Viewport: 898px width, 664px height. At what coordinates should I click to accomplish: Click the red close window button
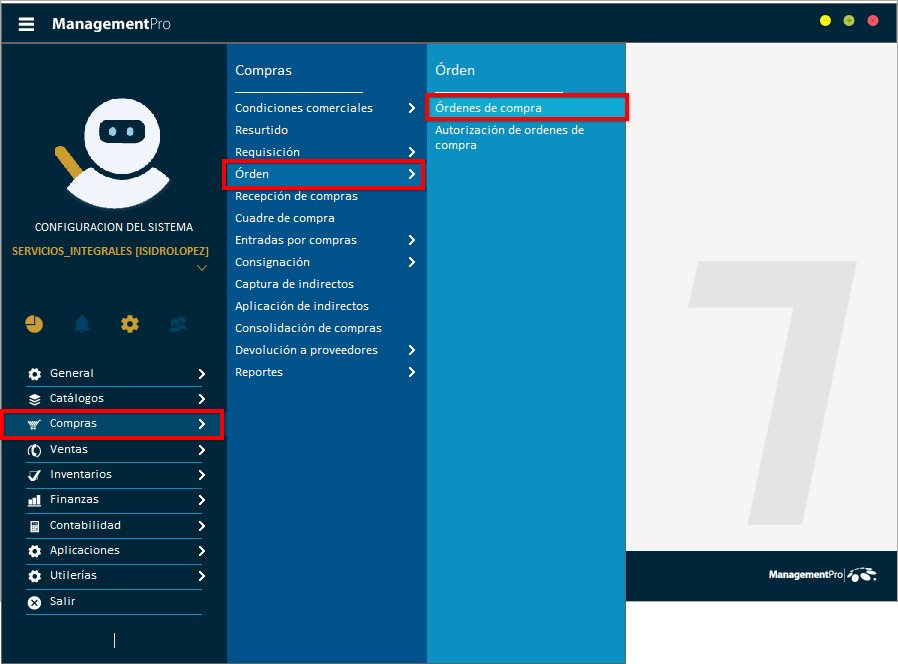tap(873, 21)
